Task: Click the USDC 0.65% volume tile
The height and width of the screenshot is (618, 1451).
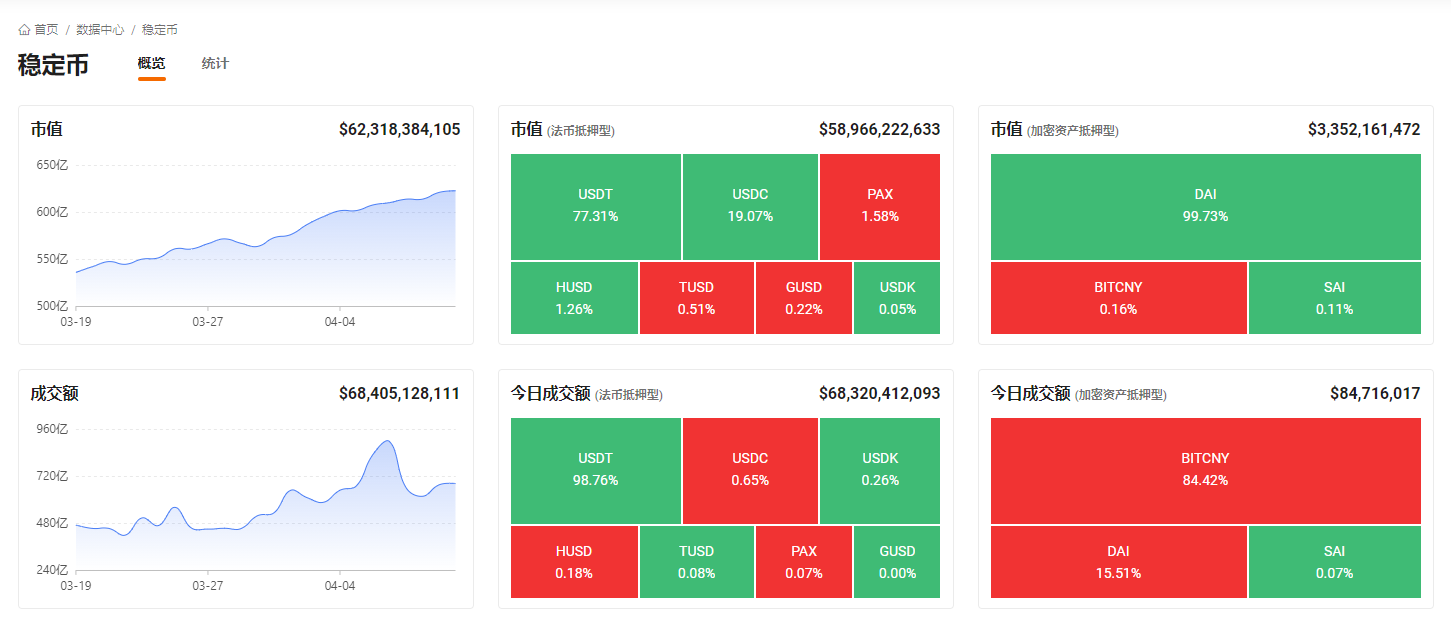Action: click(x=750, y=470)
